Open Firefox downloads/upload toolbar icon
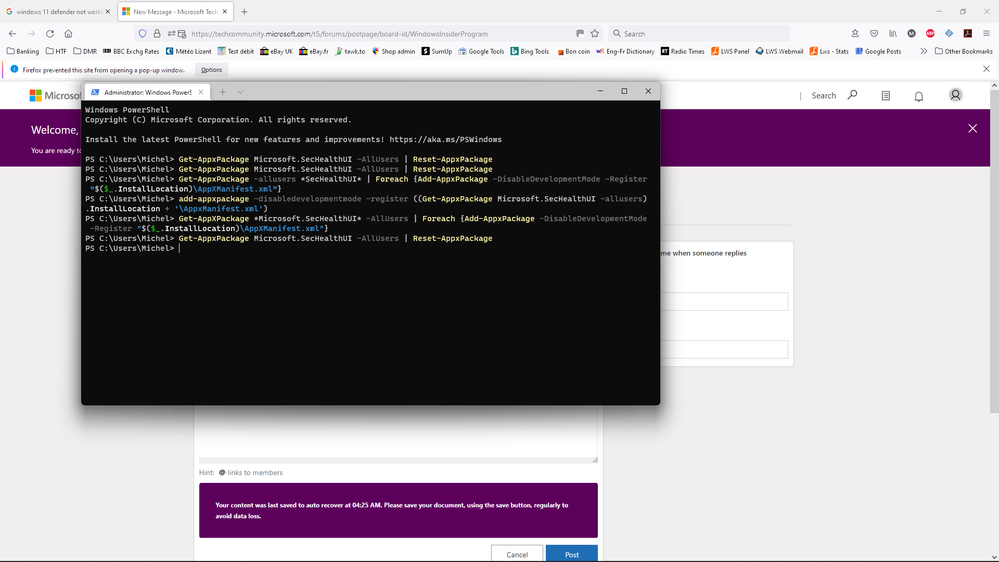 coord(855,34)
